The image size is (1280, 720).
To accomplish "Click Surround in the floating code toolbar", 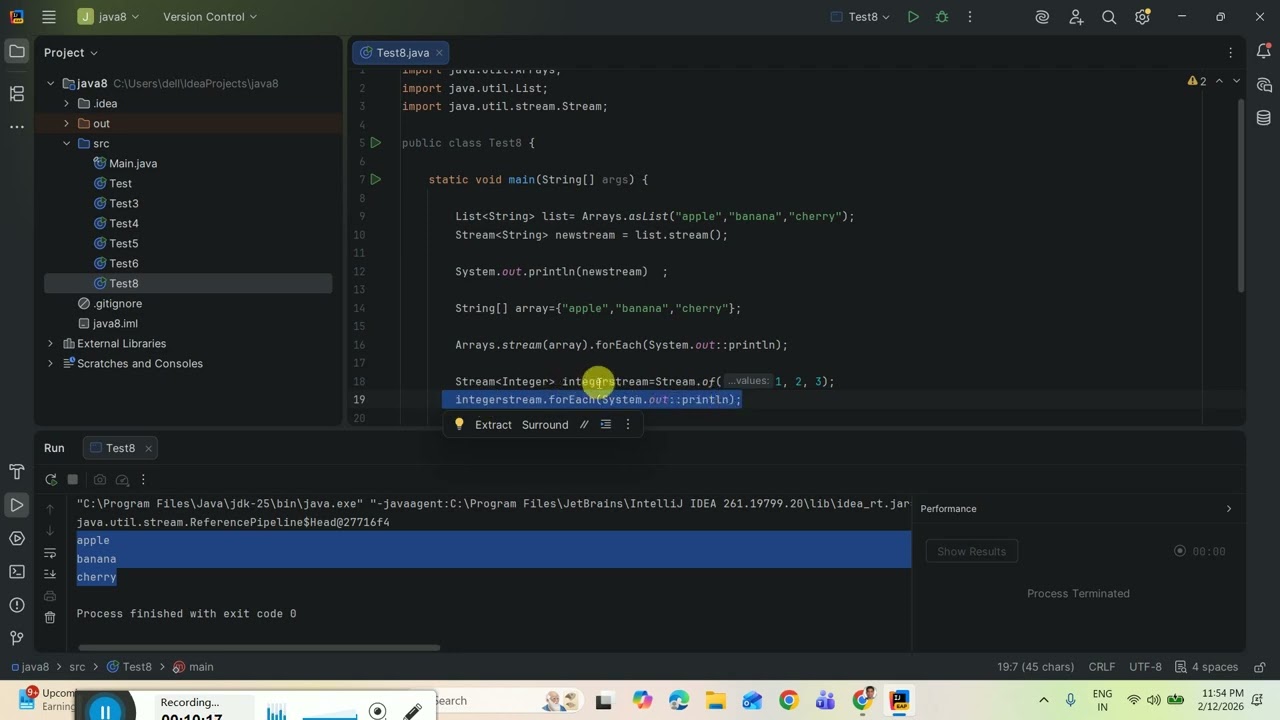I will point(545,425).
